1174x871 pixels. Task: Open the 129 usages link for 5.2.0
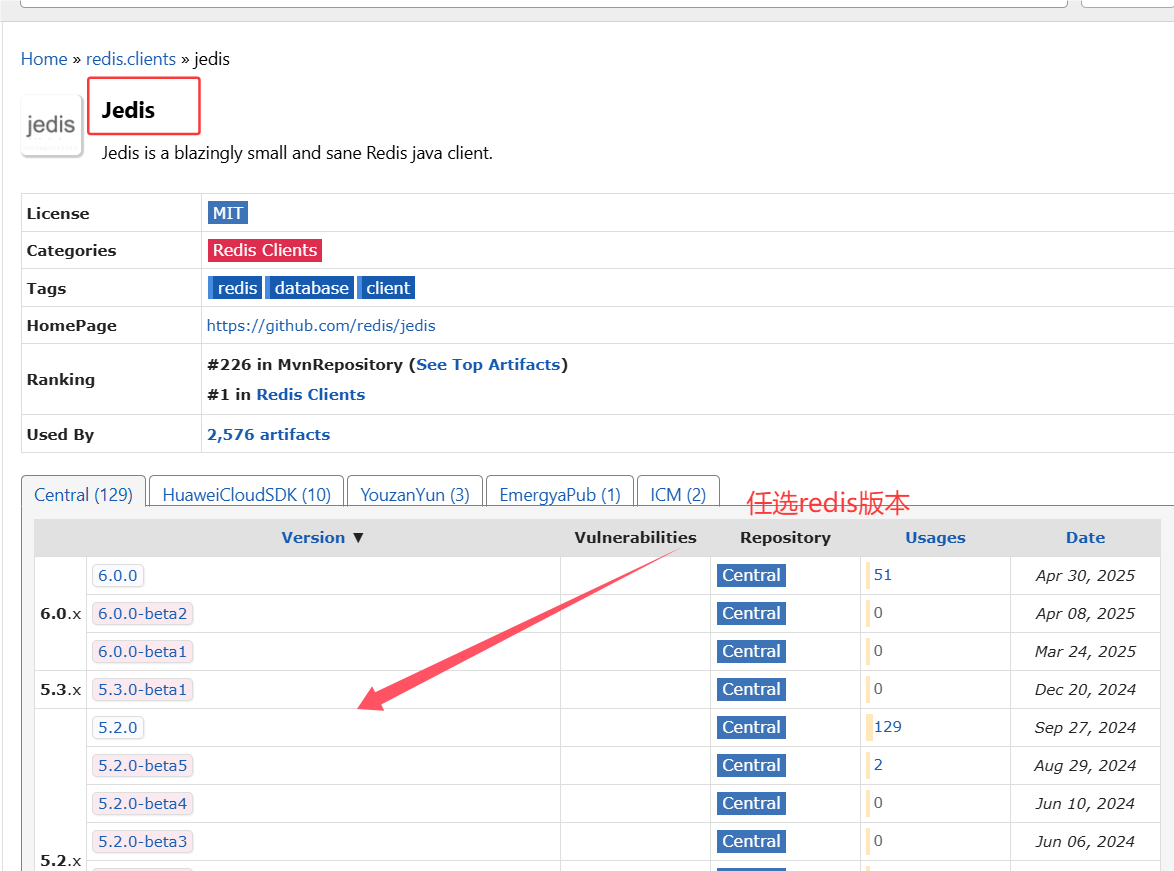click(887, 727)
